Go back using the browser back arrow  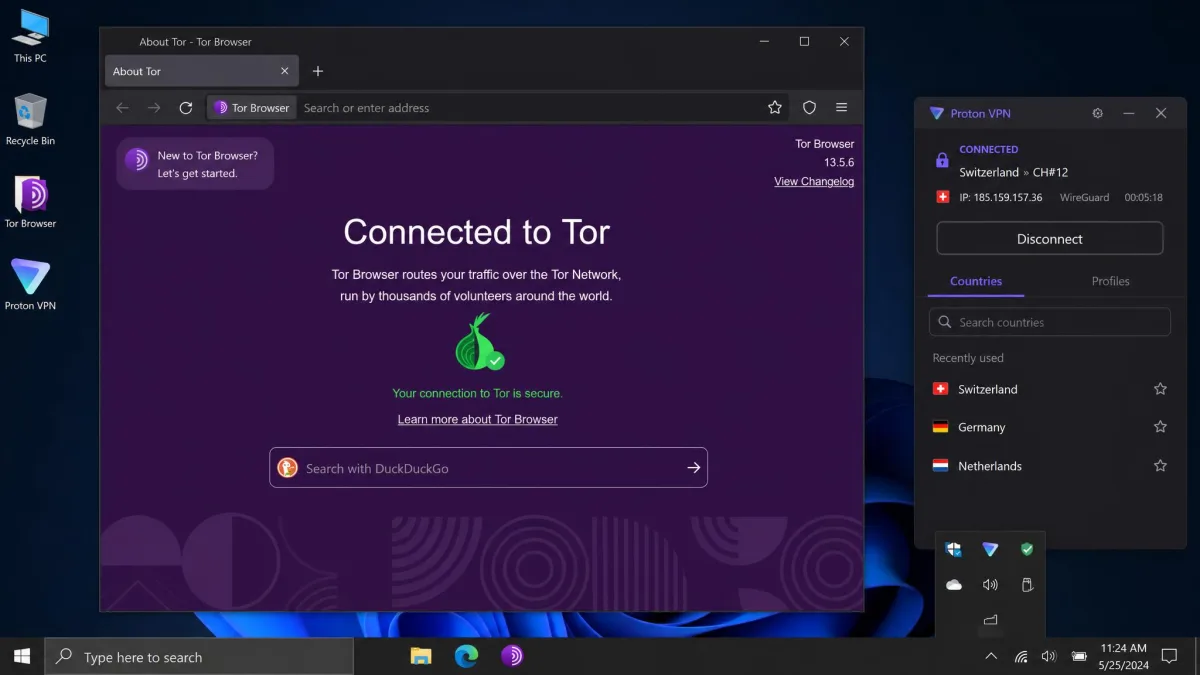tap(122, 108)
